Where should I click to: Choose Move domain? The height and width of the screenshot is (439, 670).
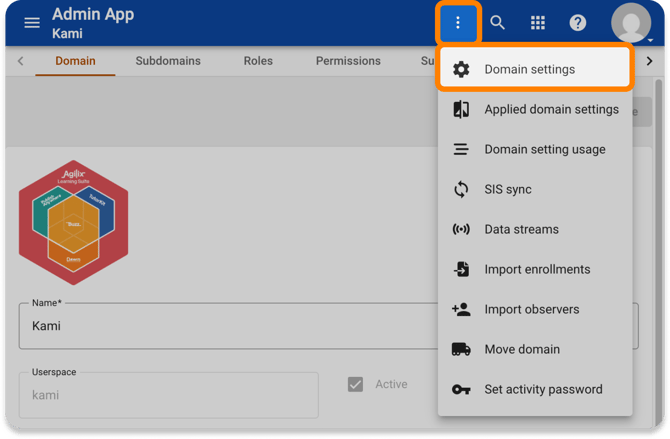(x=535, y=349)
